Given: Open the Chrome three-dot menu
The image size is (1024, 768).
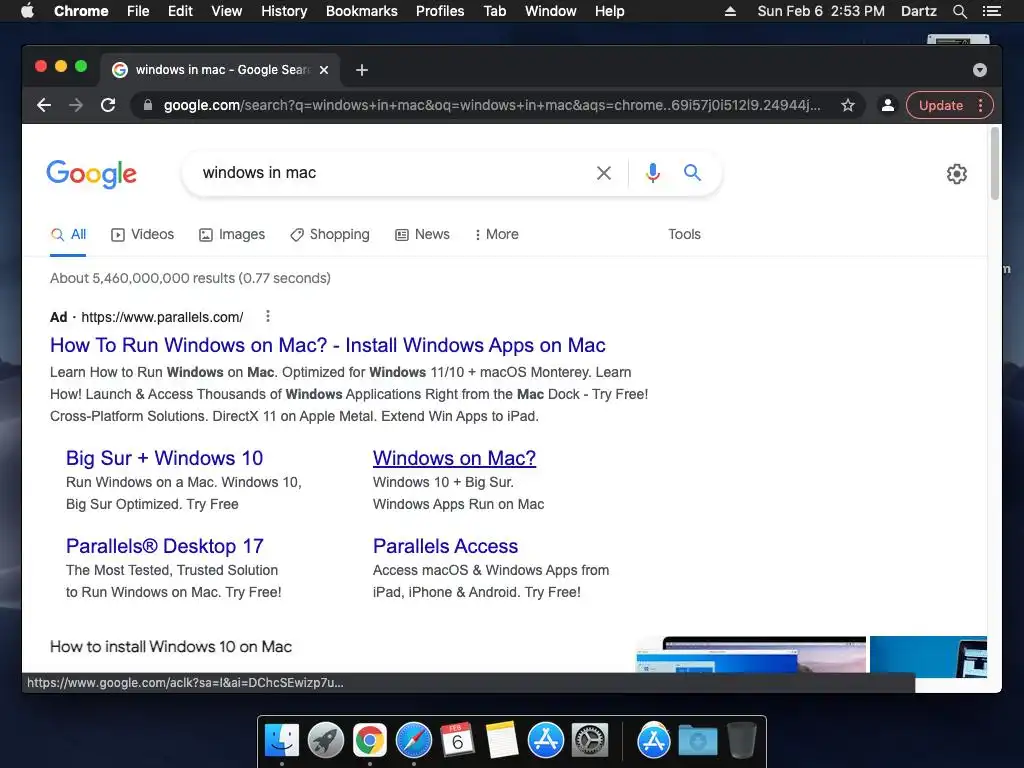Looking at the screenshot, I should [980, 105].
